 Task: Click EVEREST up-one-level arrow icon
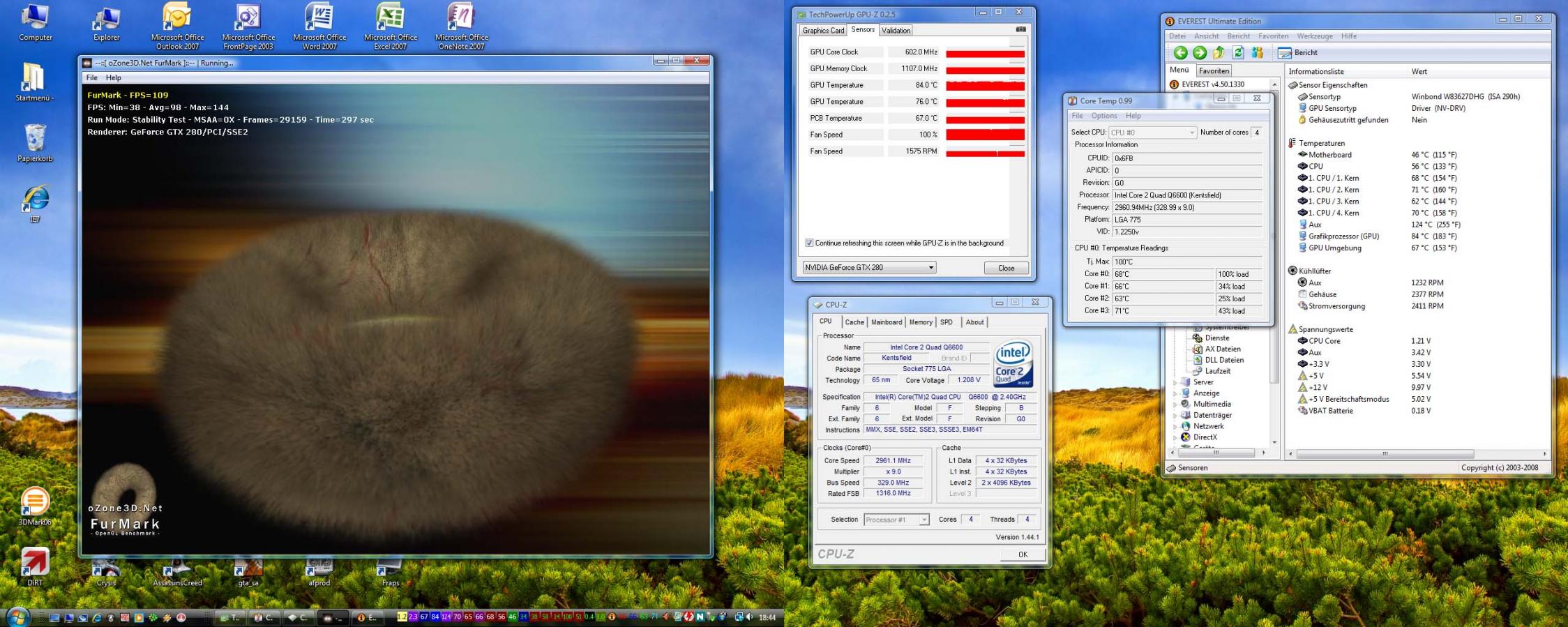(1219, 52)
